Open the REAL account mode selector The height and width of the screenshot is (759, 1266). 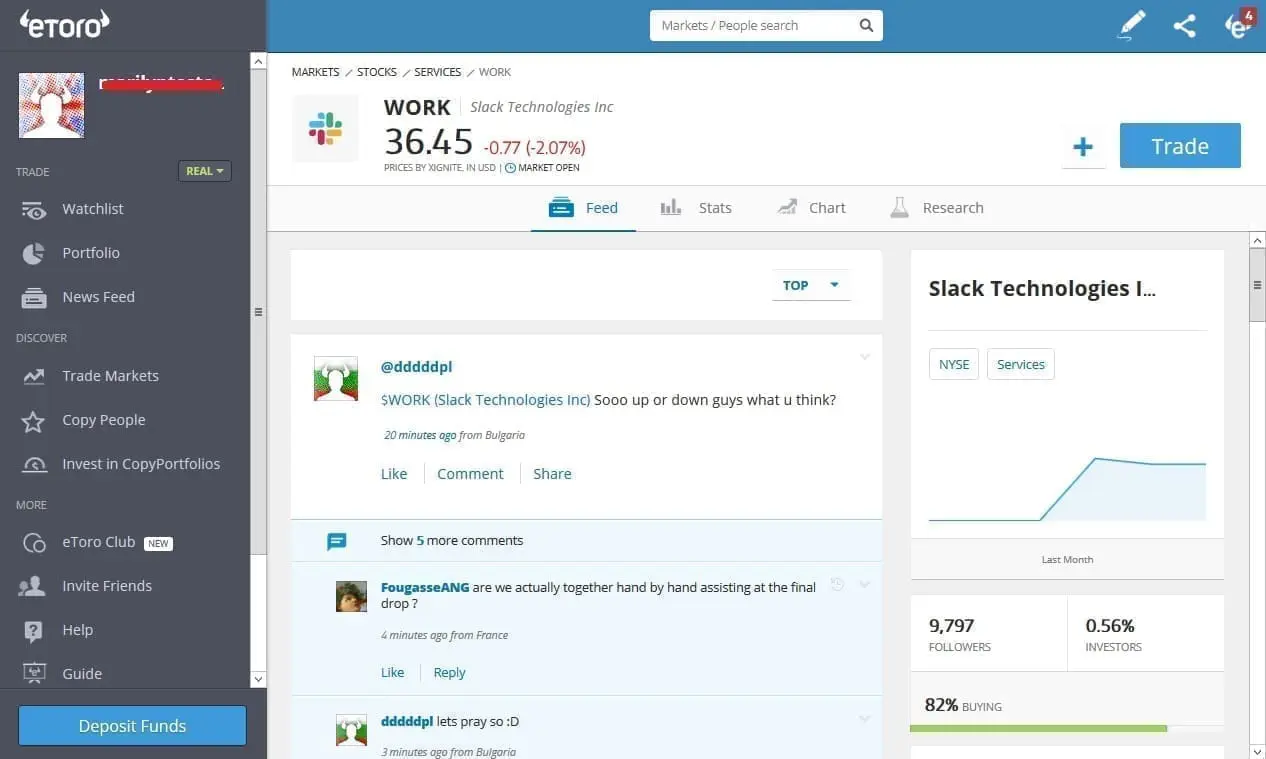pyautogui.click(x=204, y=171)
